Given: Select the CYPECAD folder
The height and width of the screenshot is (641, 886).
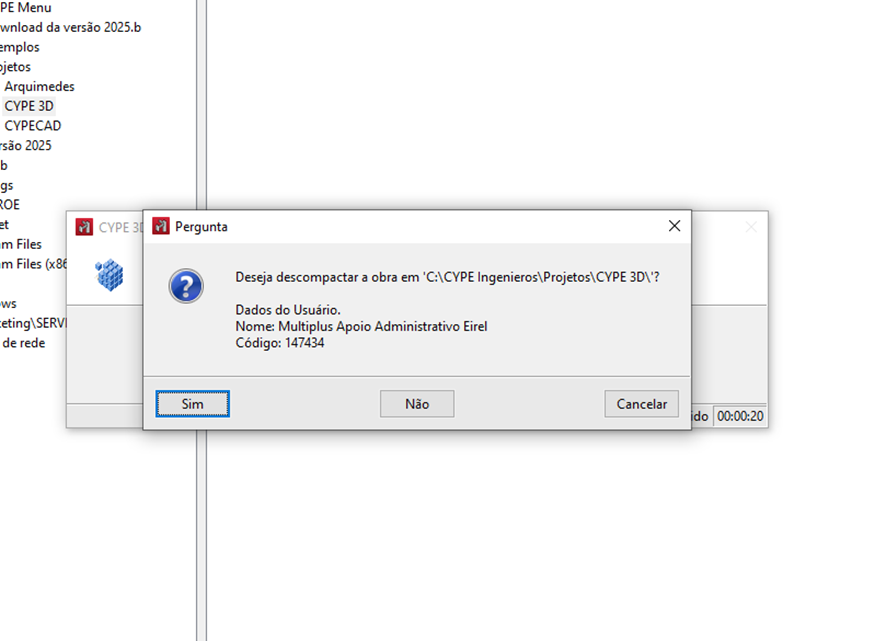Looking at the screenshot, I should point(33,125).
